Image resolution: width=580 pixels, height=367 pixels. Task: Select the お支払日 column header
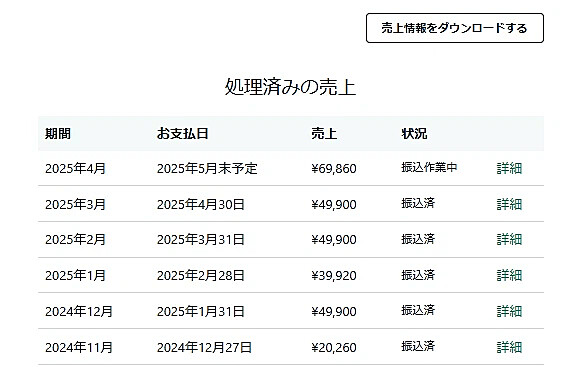point(182,134)
